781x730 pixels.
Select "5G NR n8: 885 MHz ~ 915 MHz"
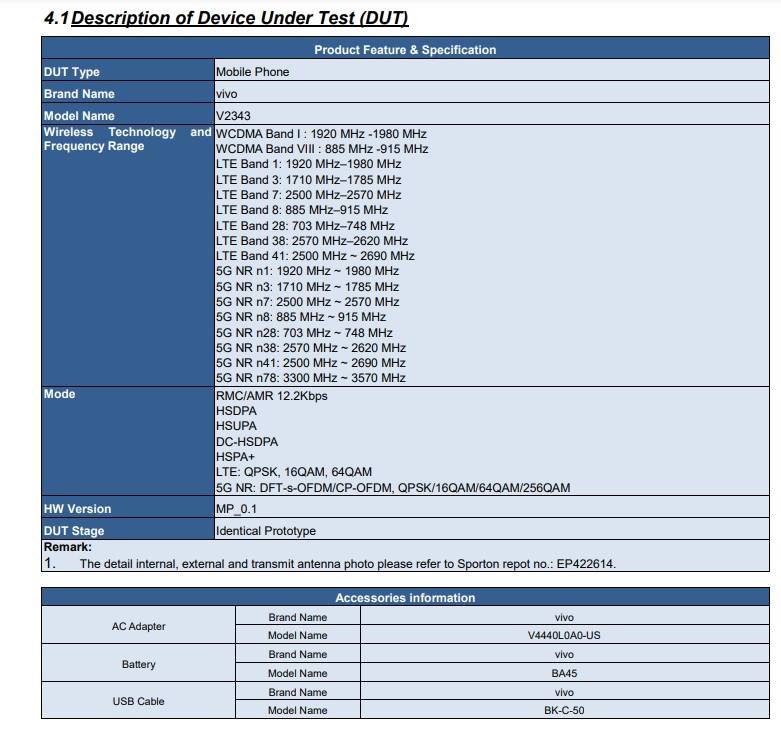[301, 317]
